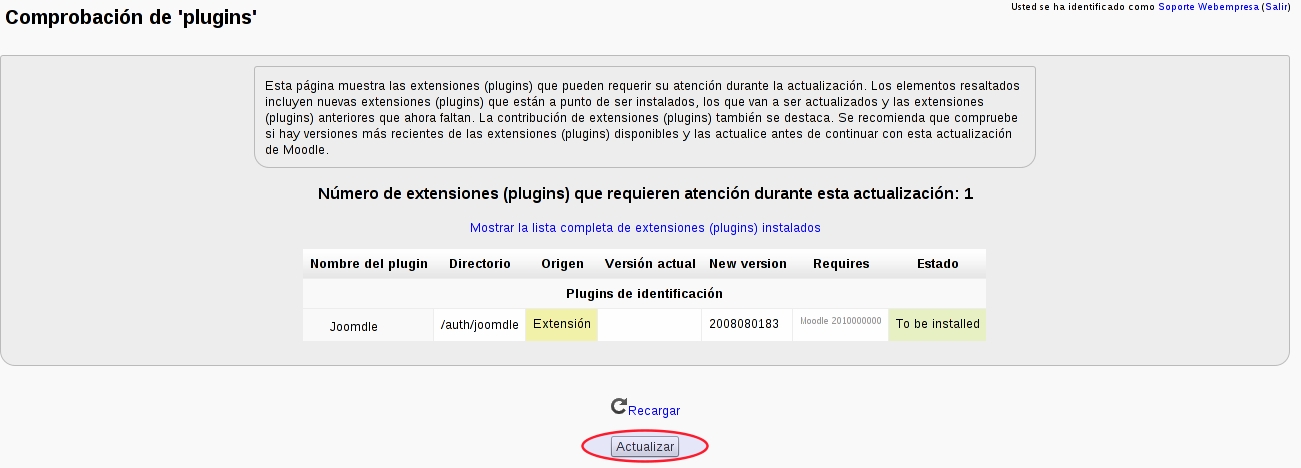Click the Estado column header
Image resolution: width=1301 pixels, height=468 pixels.
937,264
